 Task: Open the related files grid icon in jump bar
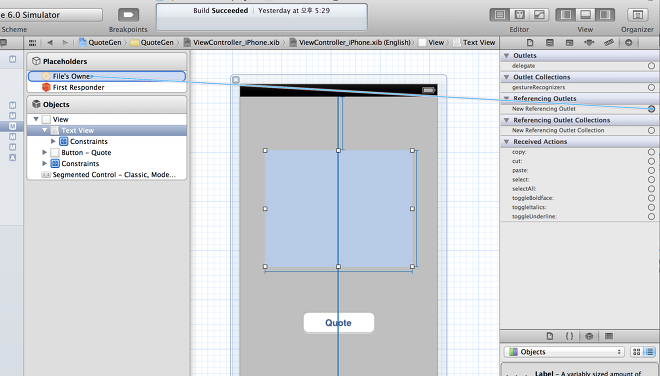coord(32,43)
